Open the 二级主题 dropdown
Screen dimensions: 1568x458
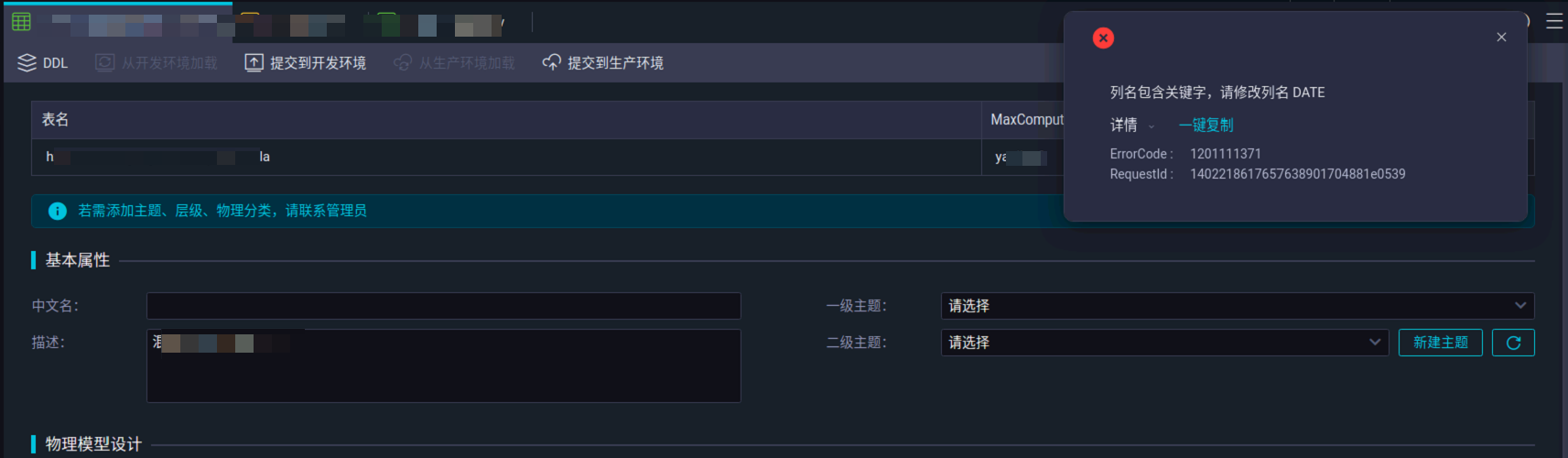coord(1164,343)
